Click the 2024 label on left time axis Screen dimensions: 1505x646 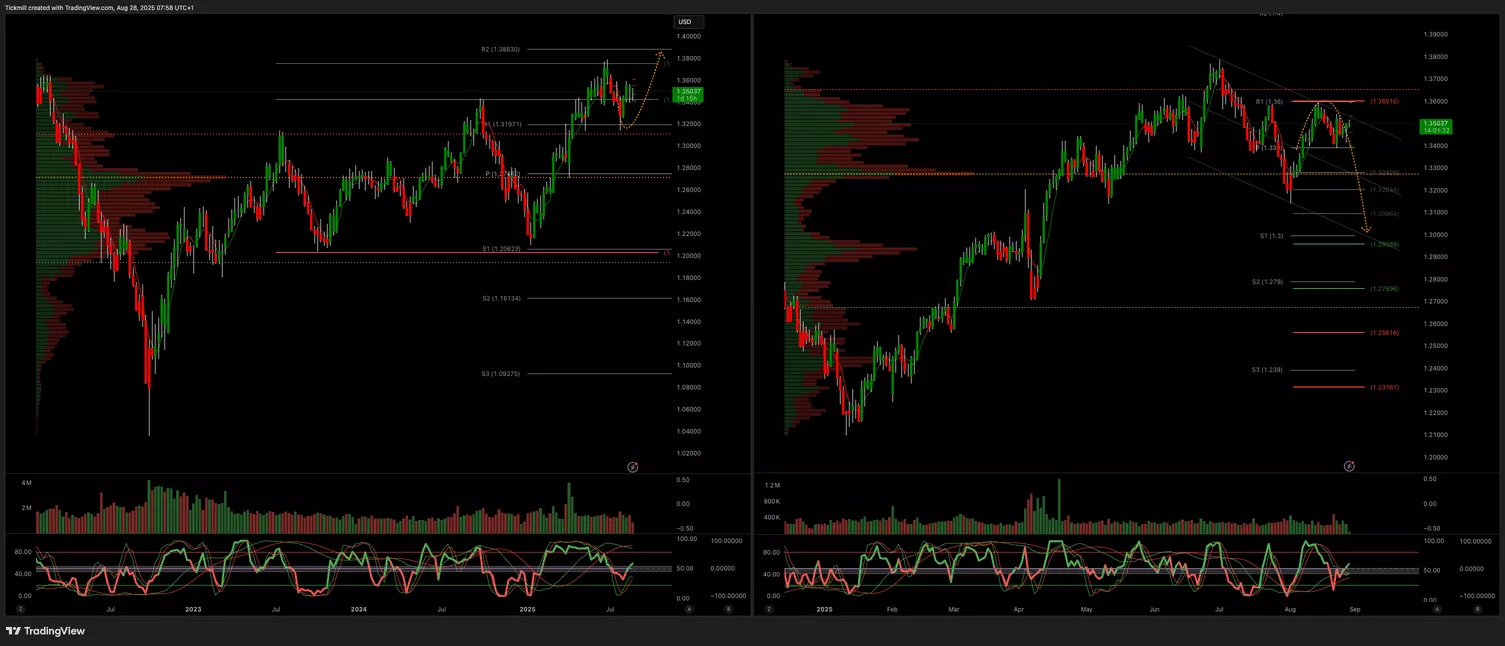click(x=357, y=608)
